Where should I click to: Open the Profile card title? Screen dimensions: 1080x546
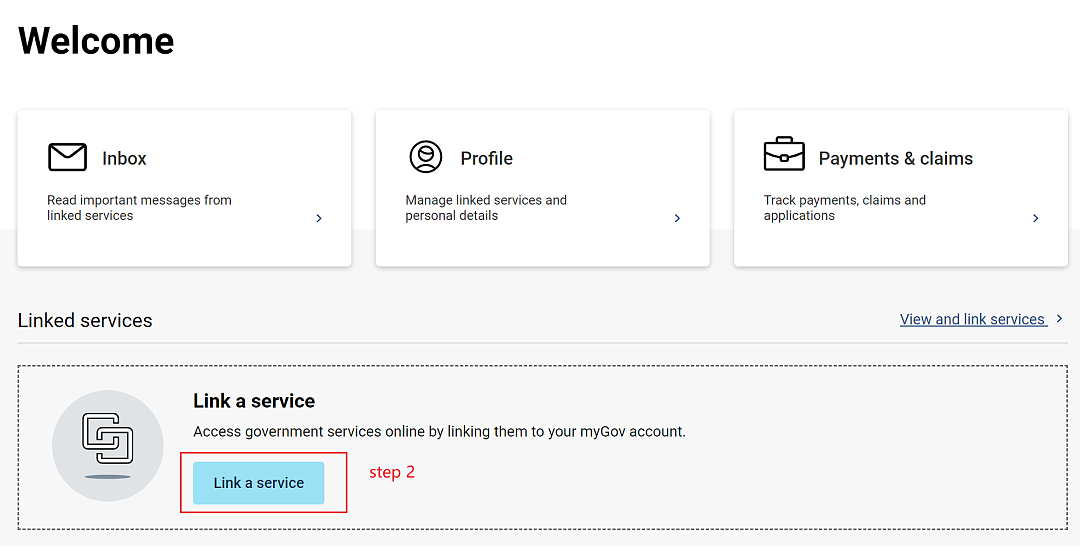[x=486, y=158]
